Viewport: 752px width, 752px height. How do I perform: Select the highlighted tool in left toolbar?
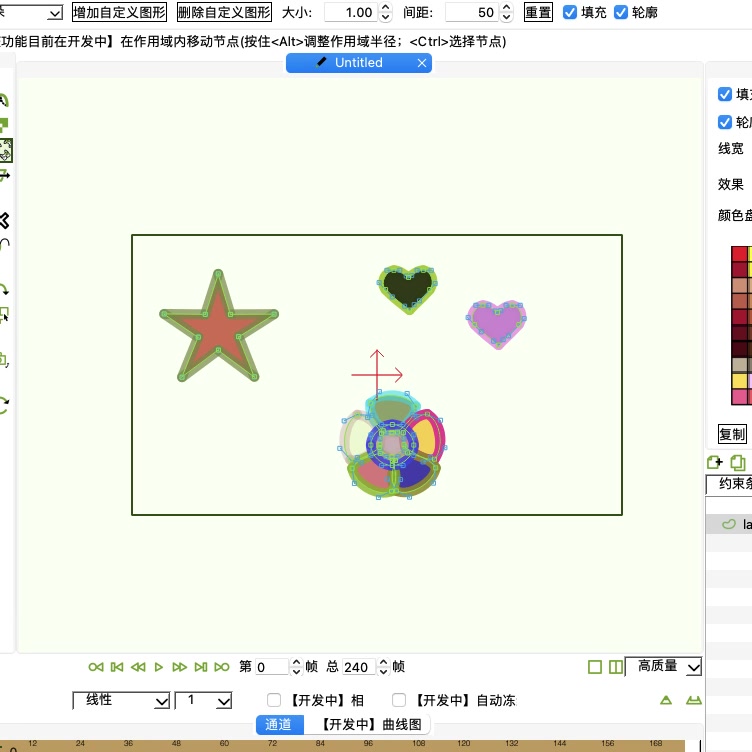point(5,151)
